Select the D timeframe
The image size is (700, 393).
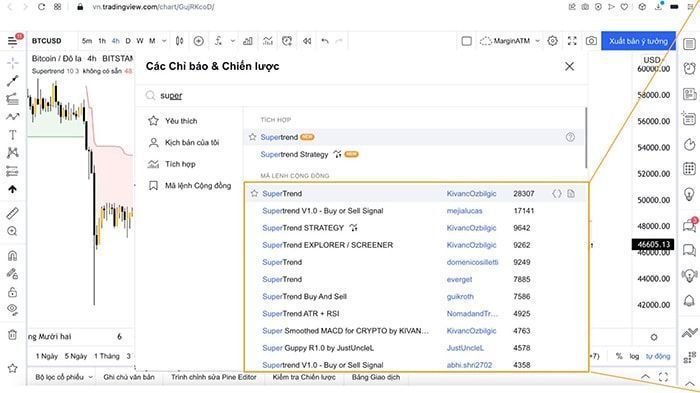tap(128, 41)
